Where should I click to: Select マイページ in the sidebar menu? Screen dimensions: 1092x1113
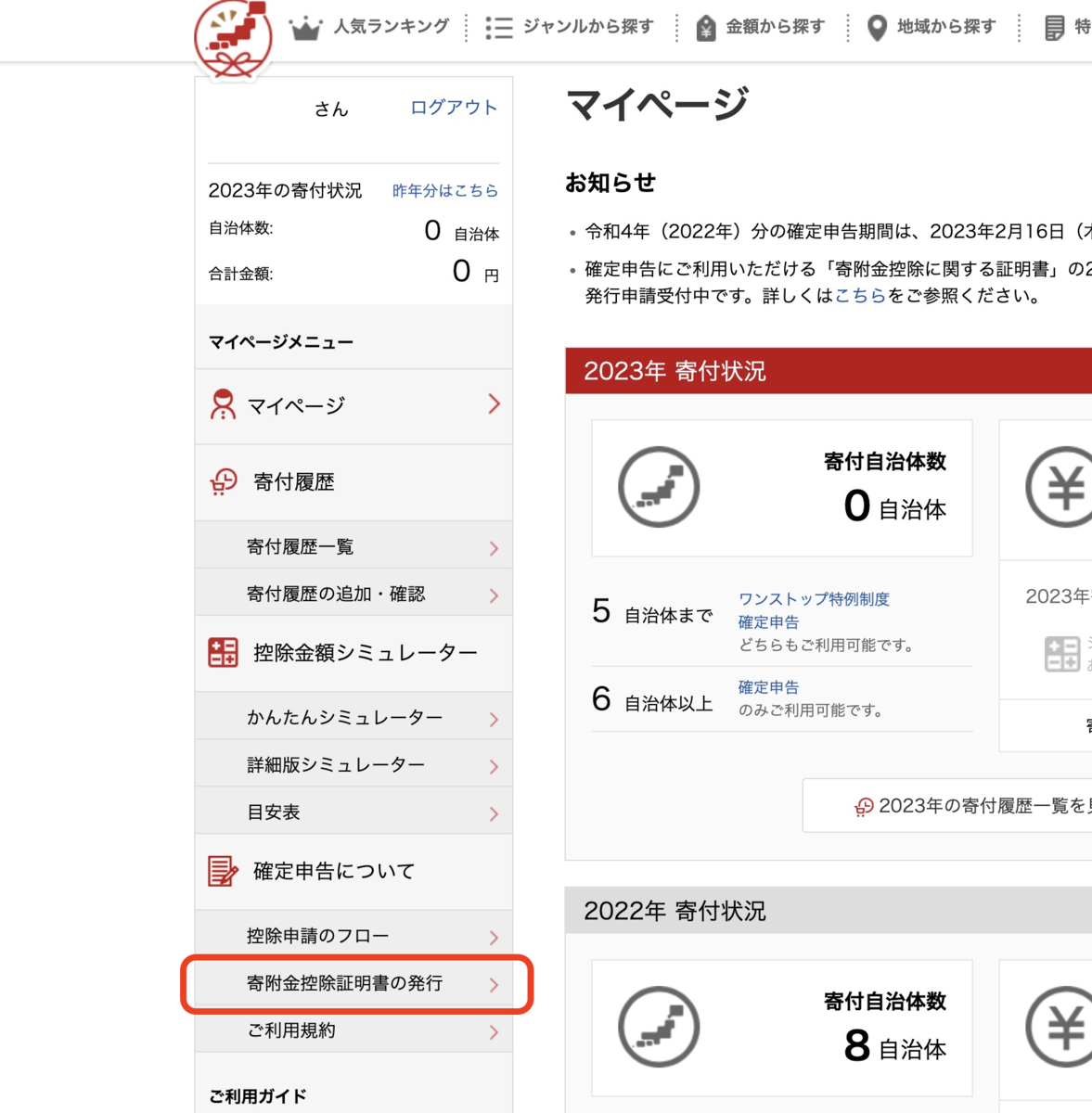click(x=353, y=405)
